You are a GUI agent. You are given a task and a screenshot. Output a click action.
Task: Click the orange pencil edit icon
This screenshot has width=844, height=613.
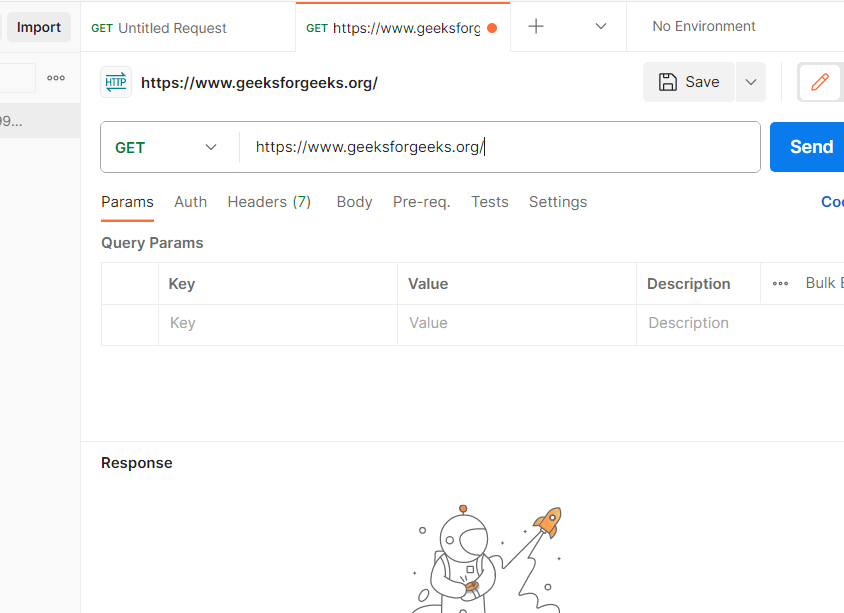coord(820,82)
